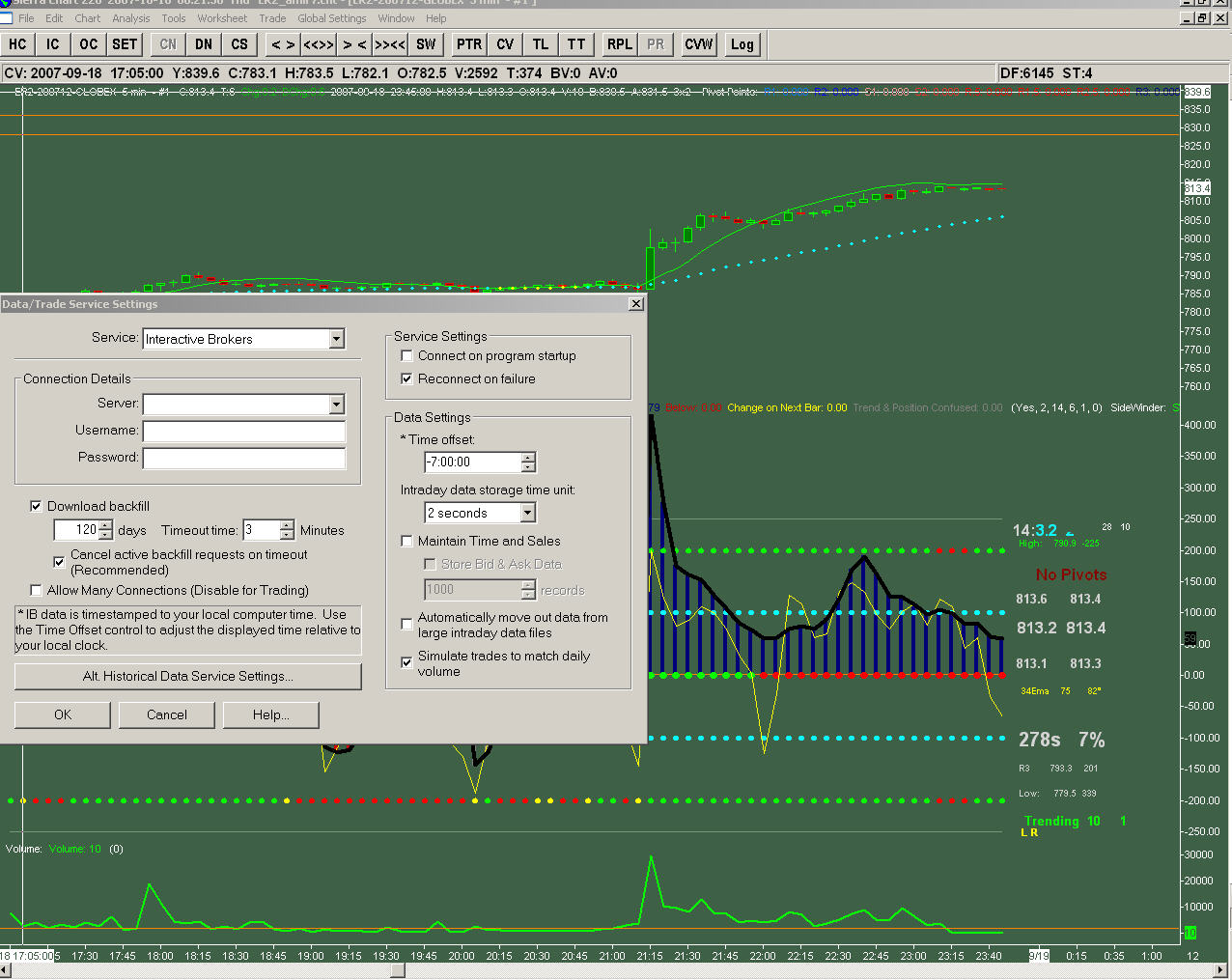Activate the TL toolbar button

point(541,44)
